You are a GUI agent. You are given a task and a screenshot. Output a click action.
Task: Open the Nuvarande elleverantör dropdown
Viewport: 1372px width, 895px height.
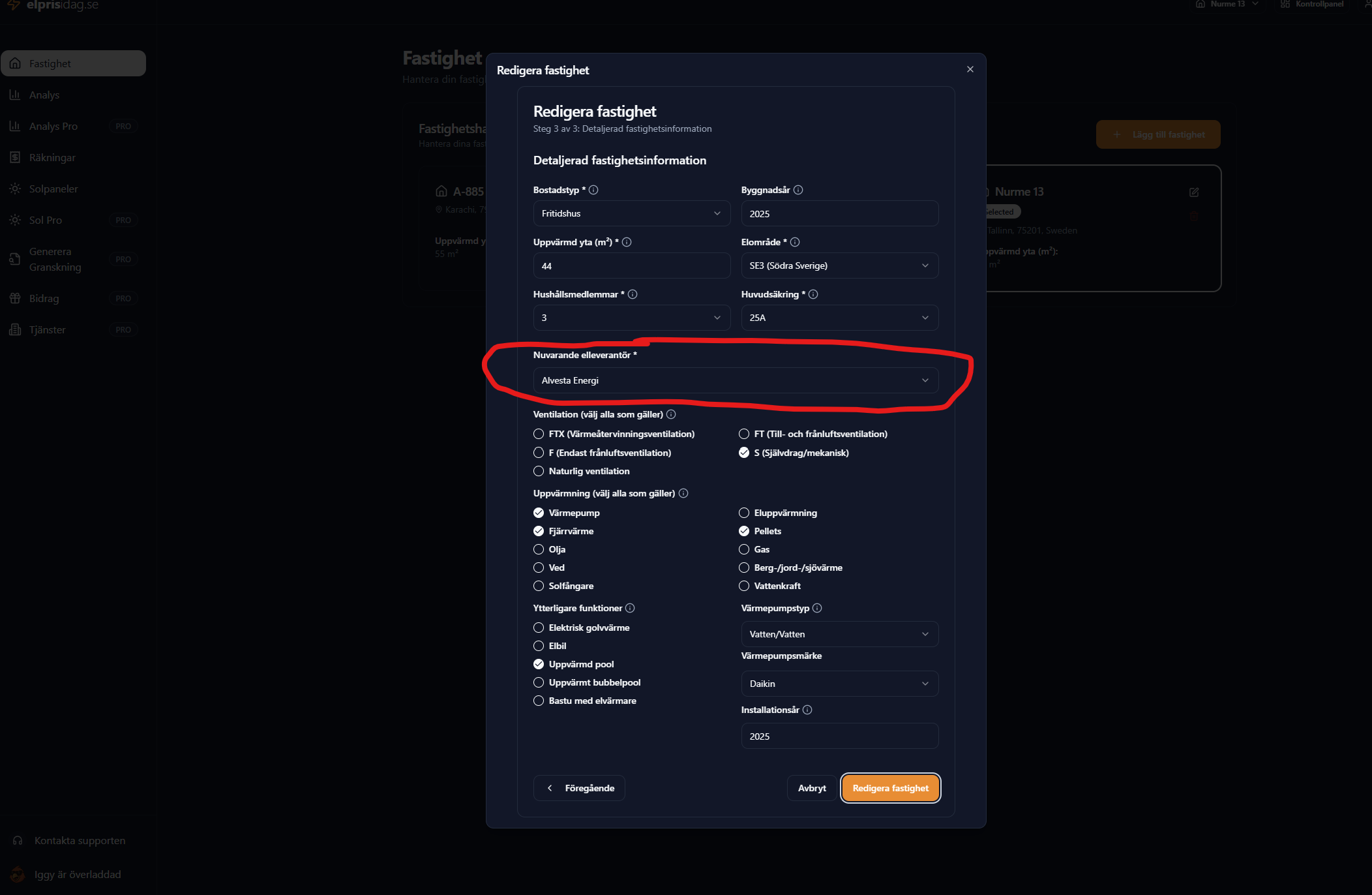736,380
